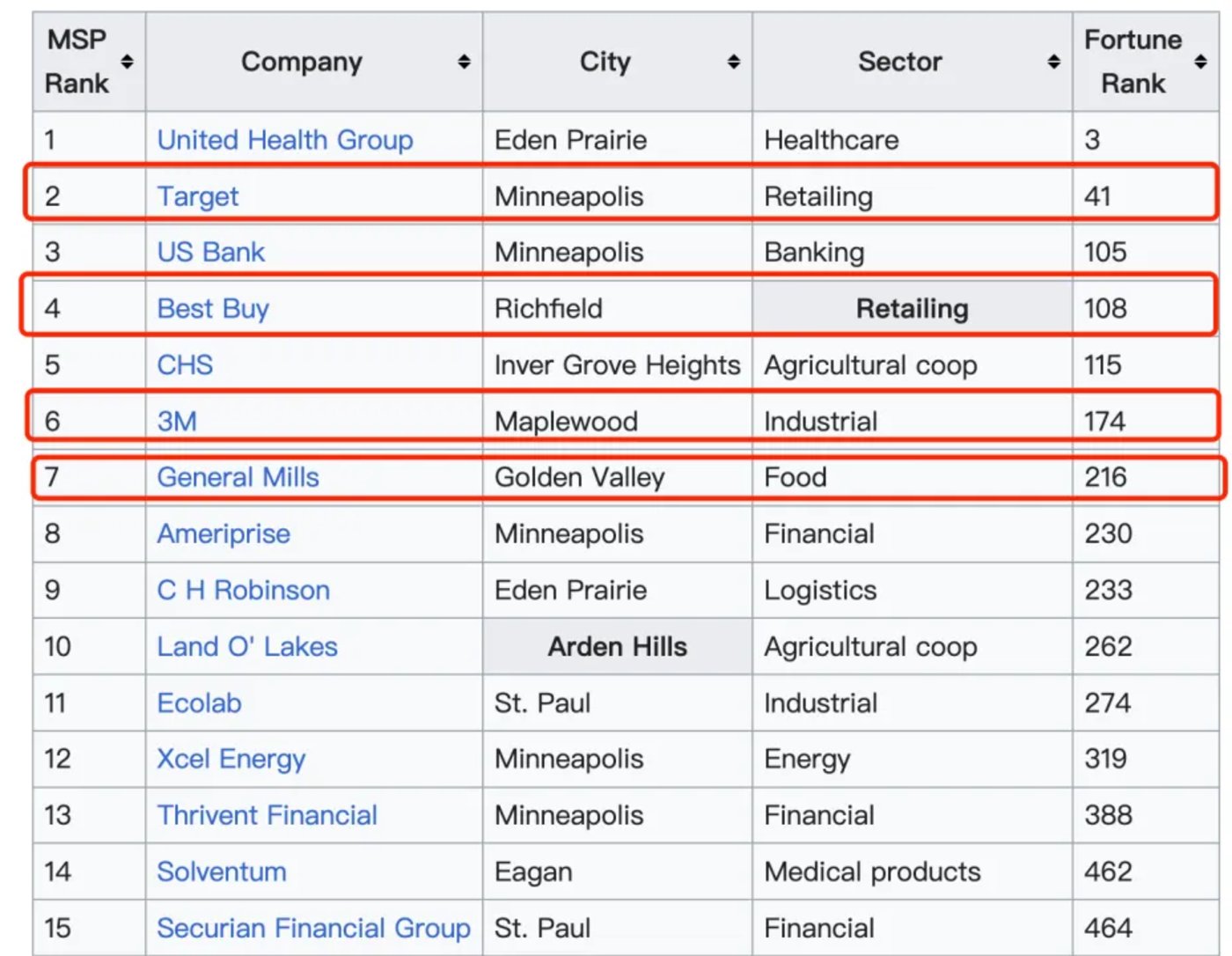This screenshot has width=1232, height=956.
Task: Open the C H Robinson link
Action: [x=243, y=590]
